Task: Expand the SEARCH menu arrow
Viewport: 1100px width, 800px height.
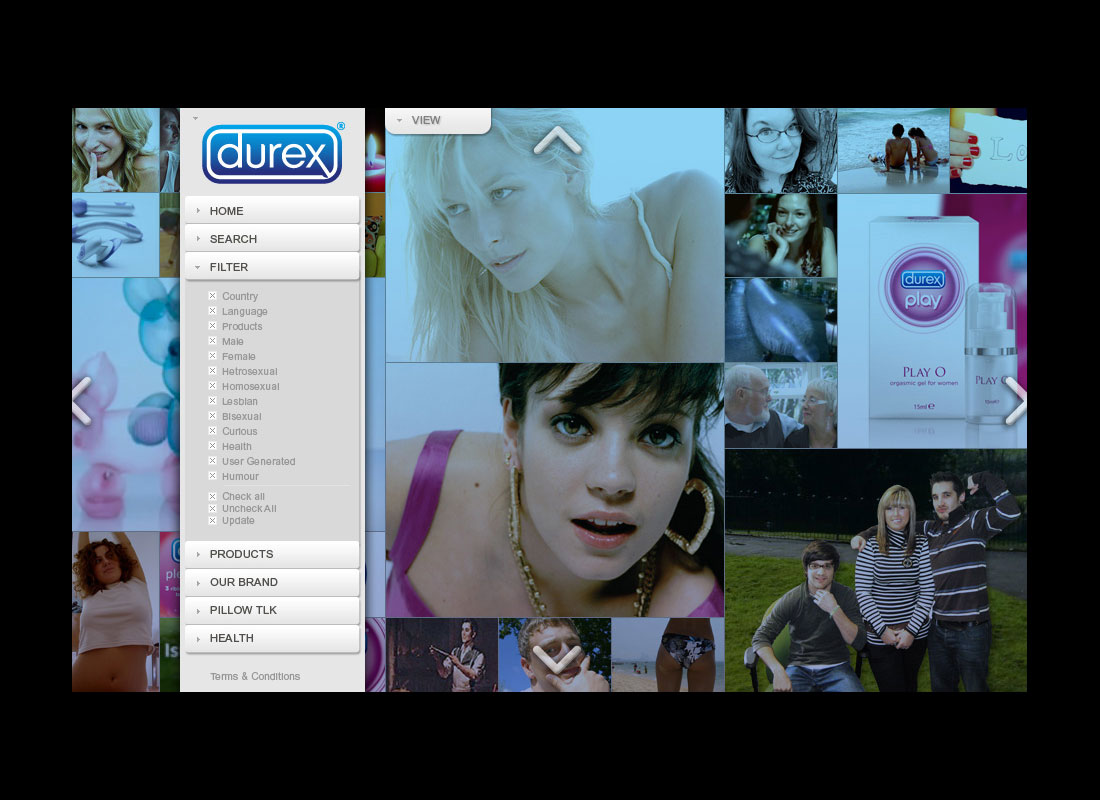Action: click(199, 239)
